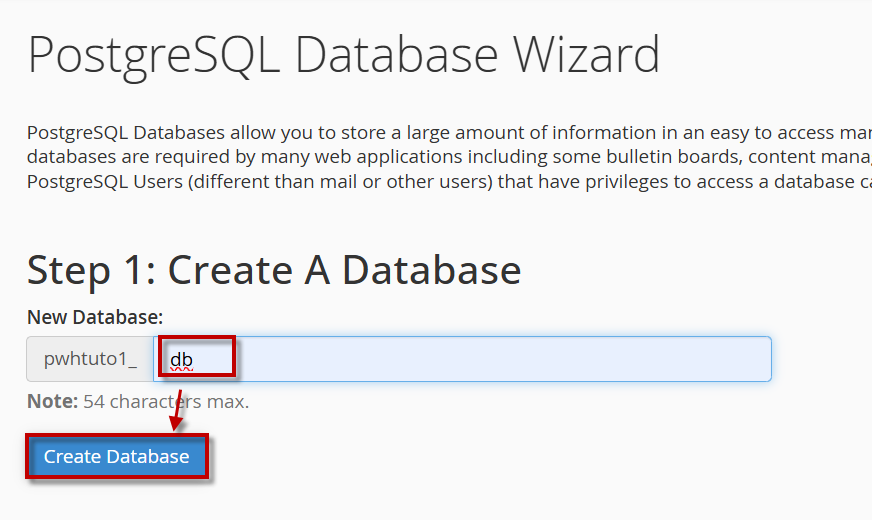Click the typed "db" text in the field

point(181,359)
